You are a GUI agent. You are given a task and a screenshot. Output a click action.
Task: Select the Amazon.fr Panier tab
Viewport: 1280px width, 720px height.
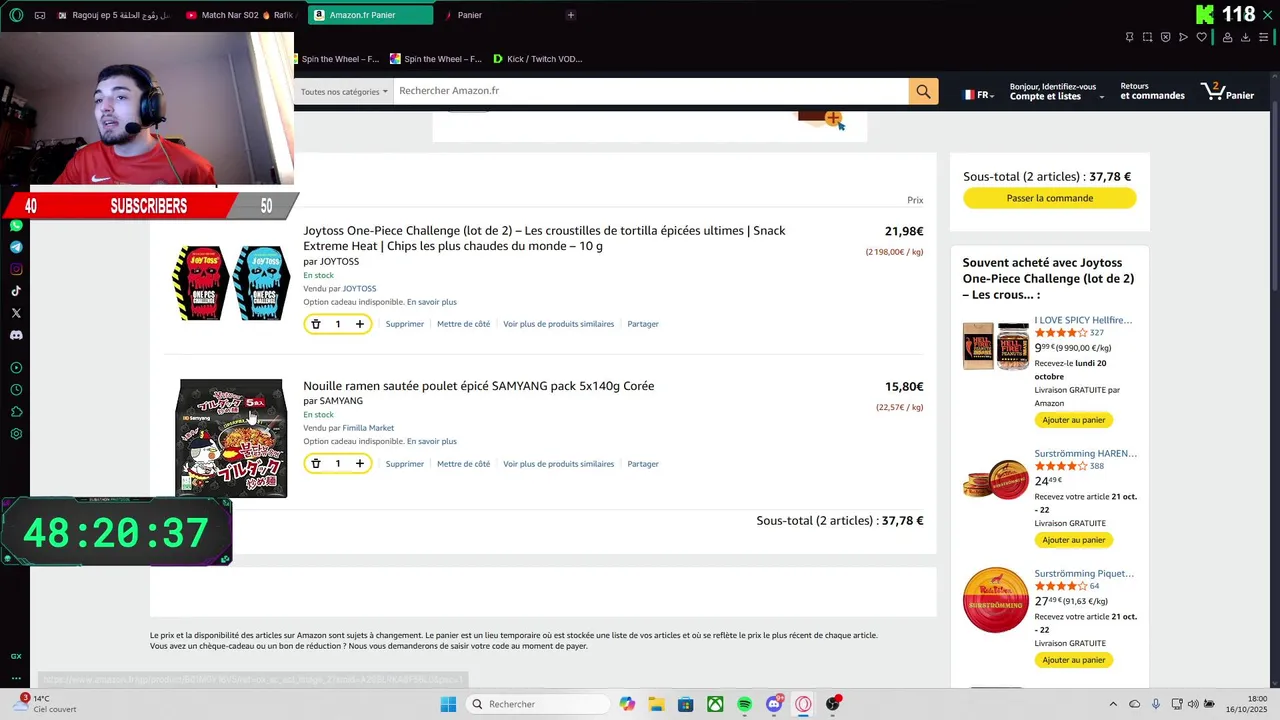(370, 15)
